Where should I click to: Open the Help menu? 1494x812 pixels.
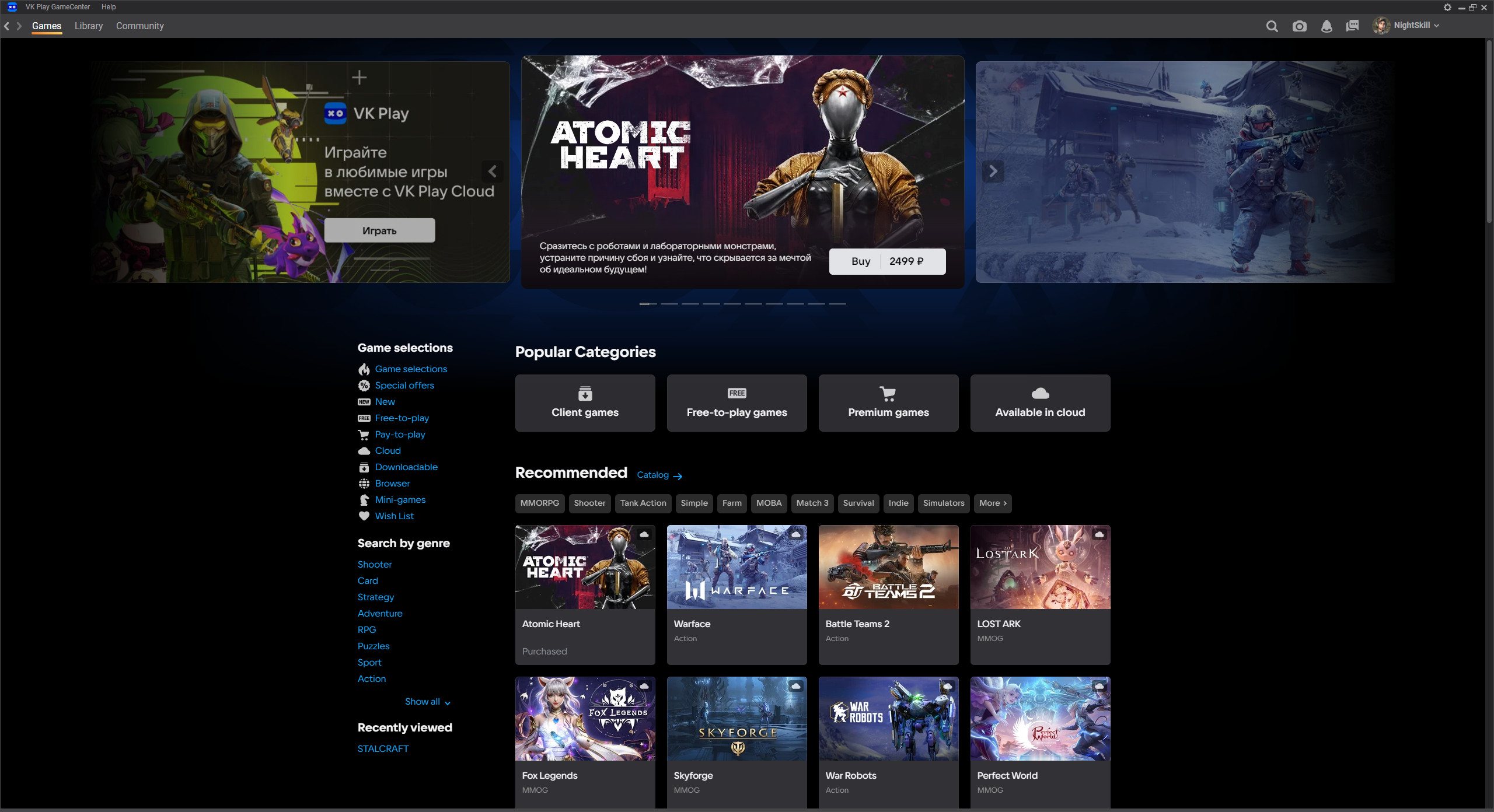click(109, 7)
